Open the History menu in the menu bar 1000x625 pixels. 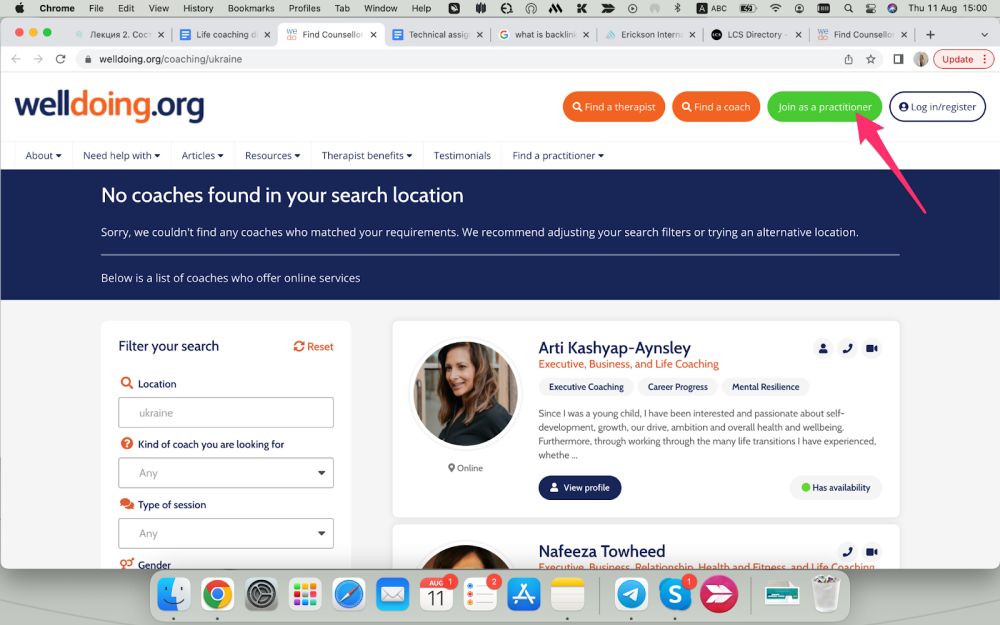(198, 8)
